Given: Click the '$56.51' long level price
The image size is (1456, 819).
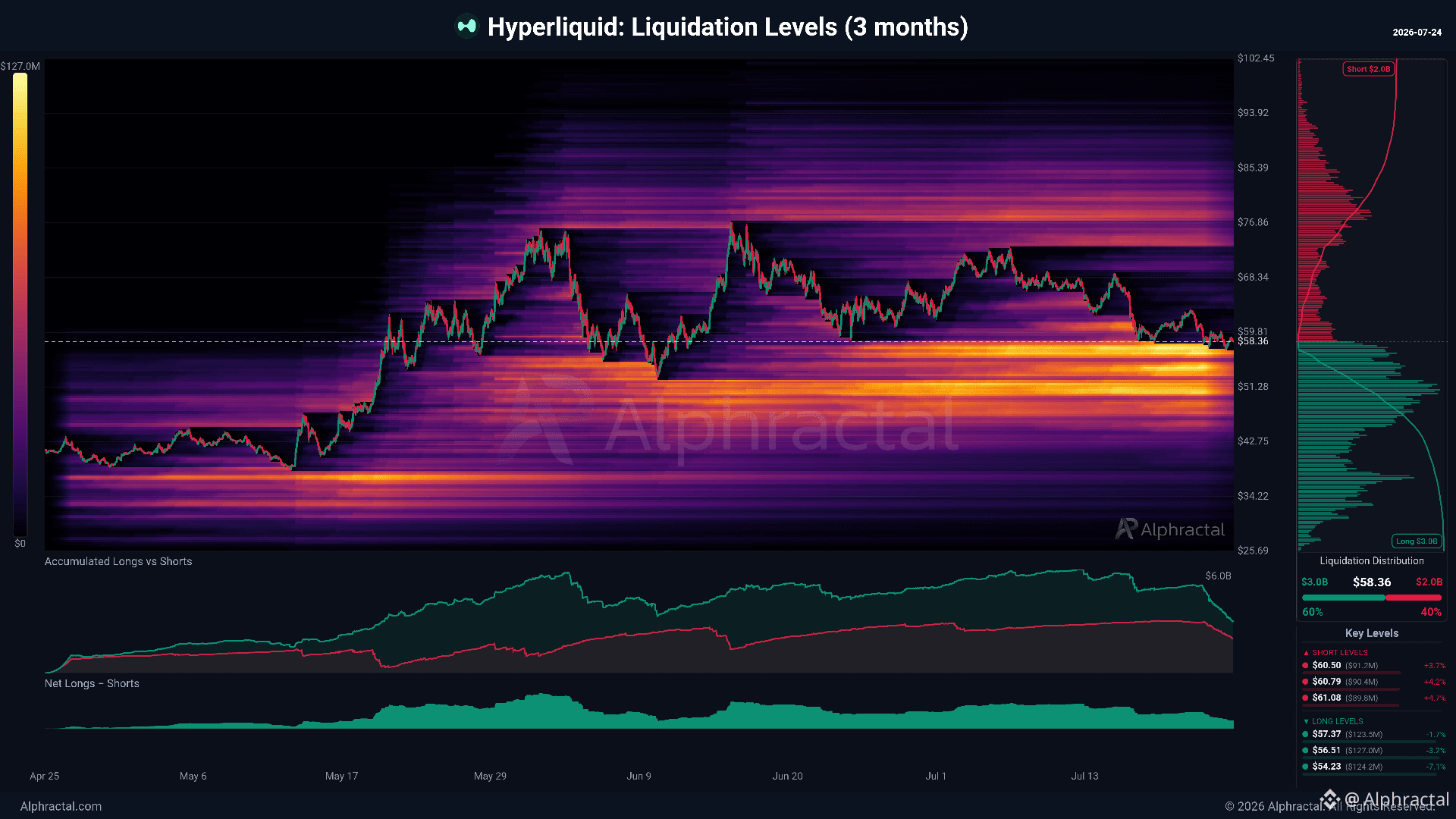Looking at the screenshot, I should tap(1327, 751).
